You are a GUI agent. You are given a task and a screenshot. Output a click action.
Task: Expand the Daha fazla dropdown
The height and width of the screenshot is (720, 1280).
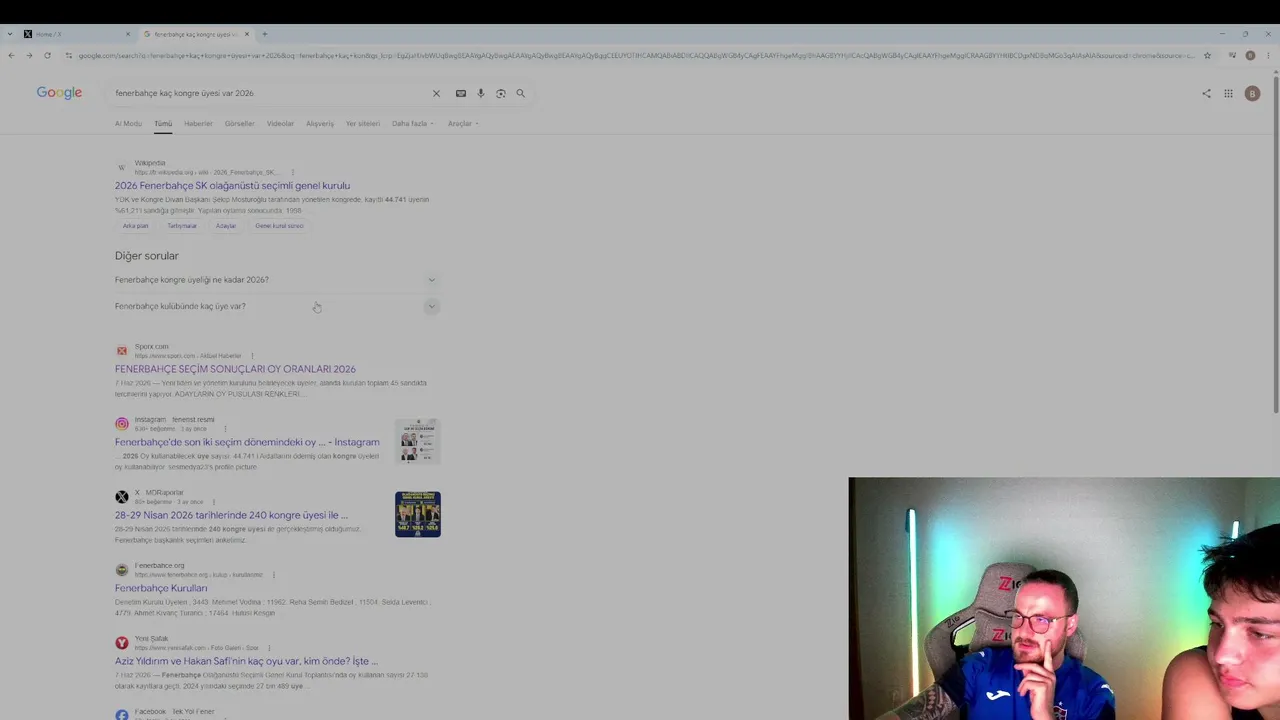(x=413, y=124)
